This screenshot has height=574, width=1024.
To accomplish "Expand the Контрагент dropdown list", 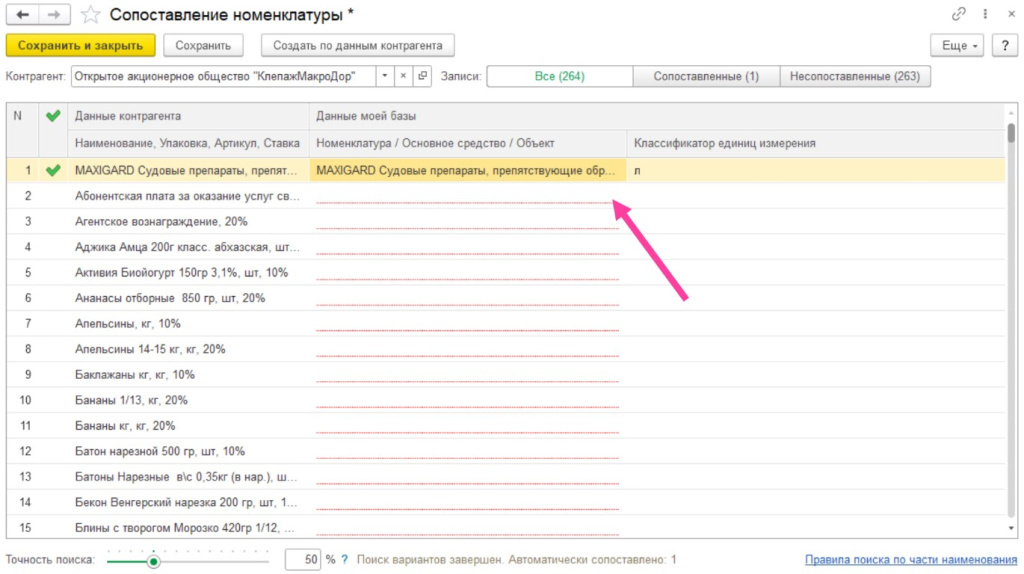I will [385, 76].
